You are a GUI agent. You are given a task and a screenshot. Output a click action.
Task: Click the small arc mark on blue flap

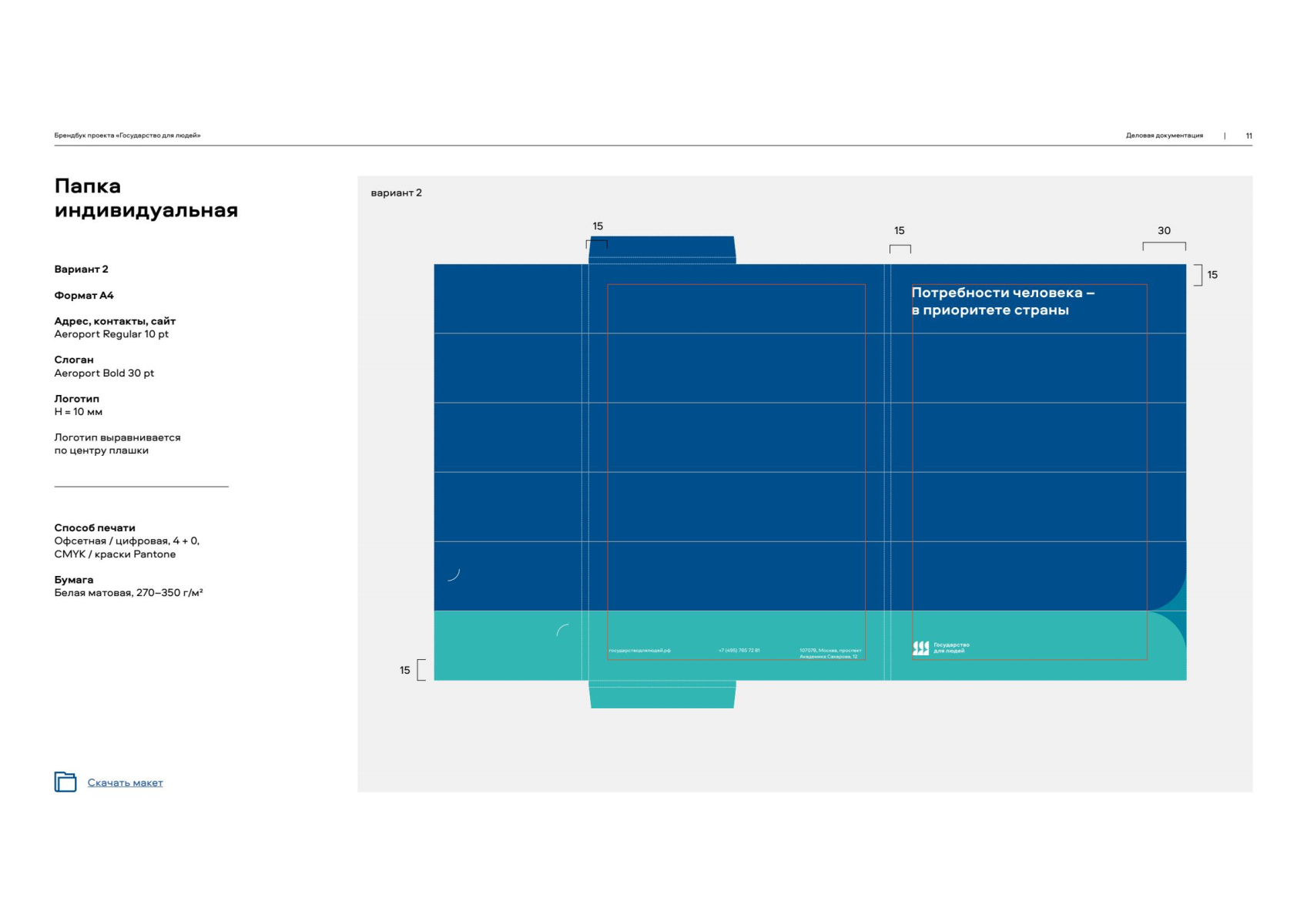click(x=454, y=574)
